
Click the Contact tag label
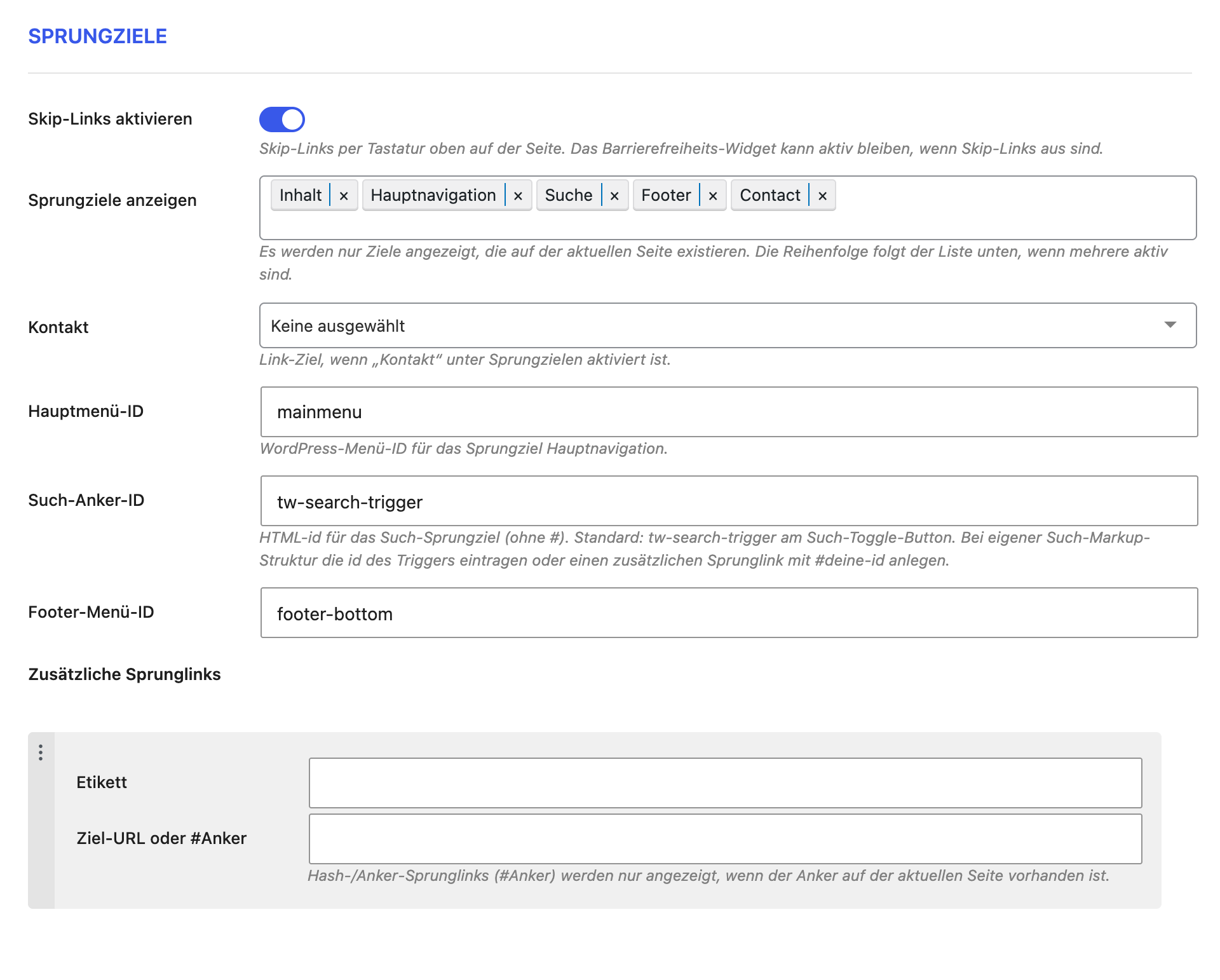pos(770,195)
